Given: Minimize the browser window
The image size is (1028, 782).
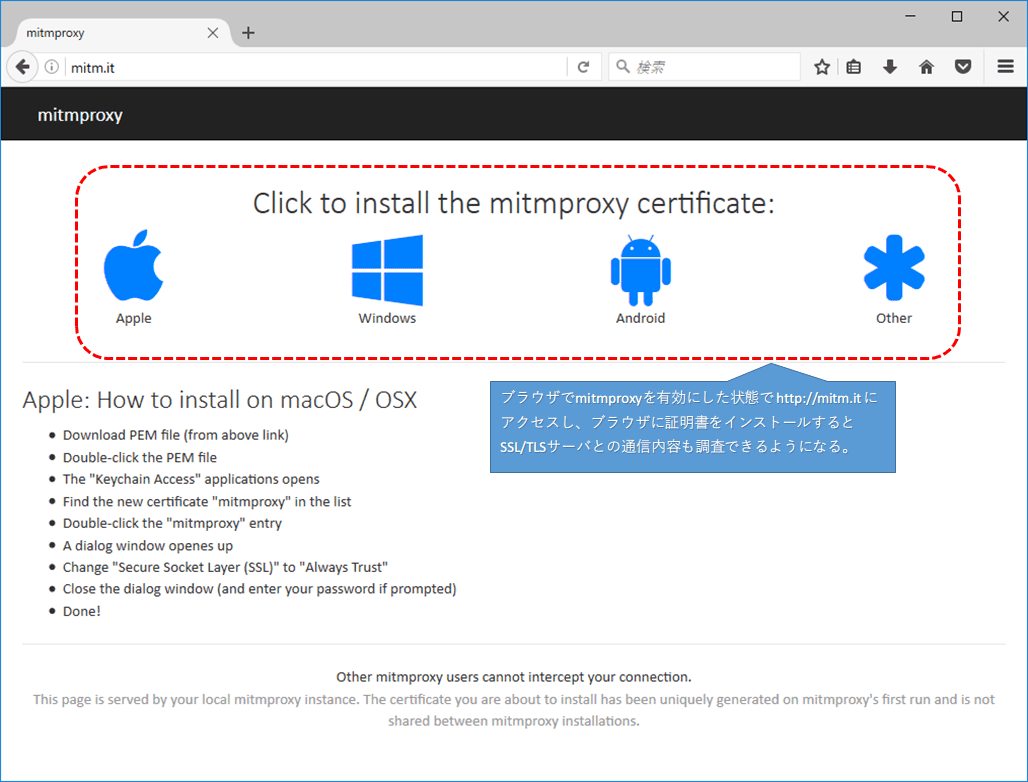Looking at the screenshot, I should [x=910, y=16].
